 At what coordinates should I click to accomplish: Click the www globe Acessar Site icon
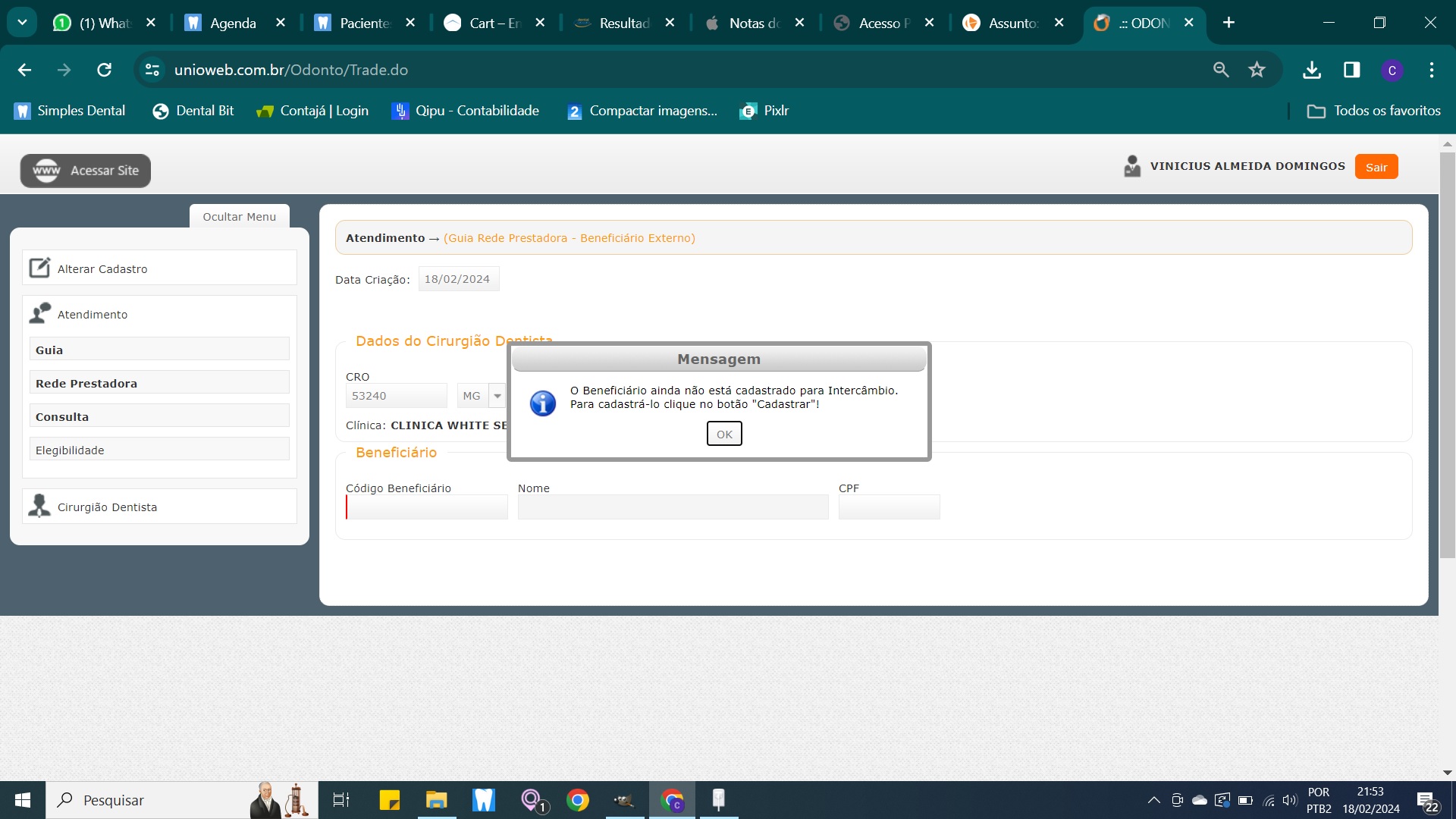pyautogui.click(x=46, y=171)
